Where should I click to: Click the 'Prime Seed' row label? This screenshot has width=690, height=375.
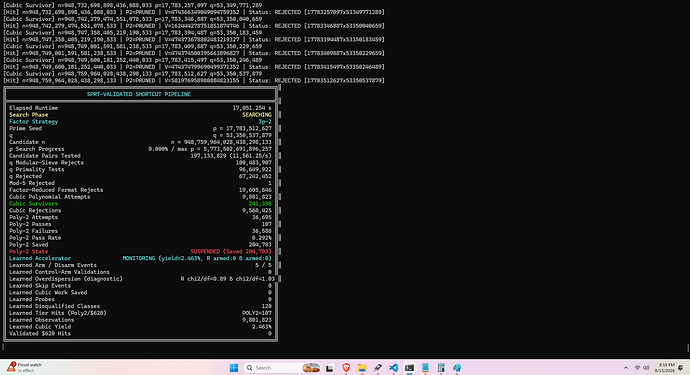(26, 129)
